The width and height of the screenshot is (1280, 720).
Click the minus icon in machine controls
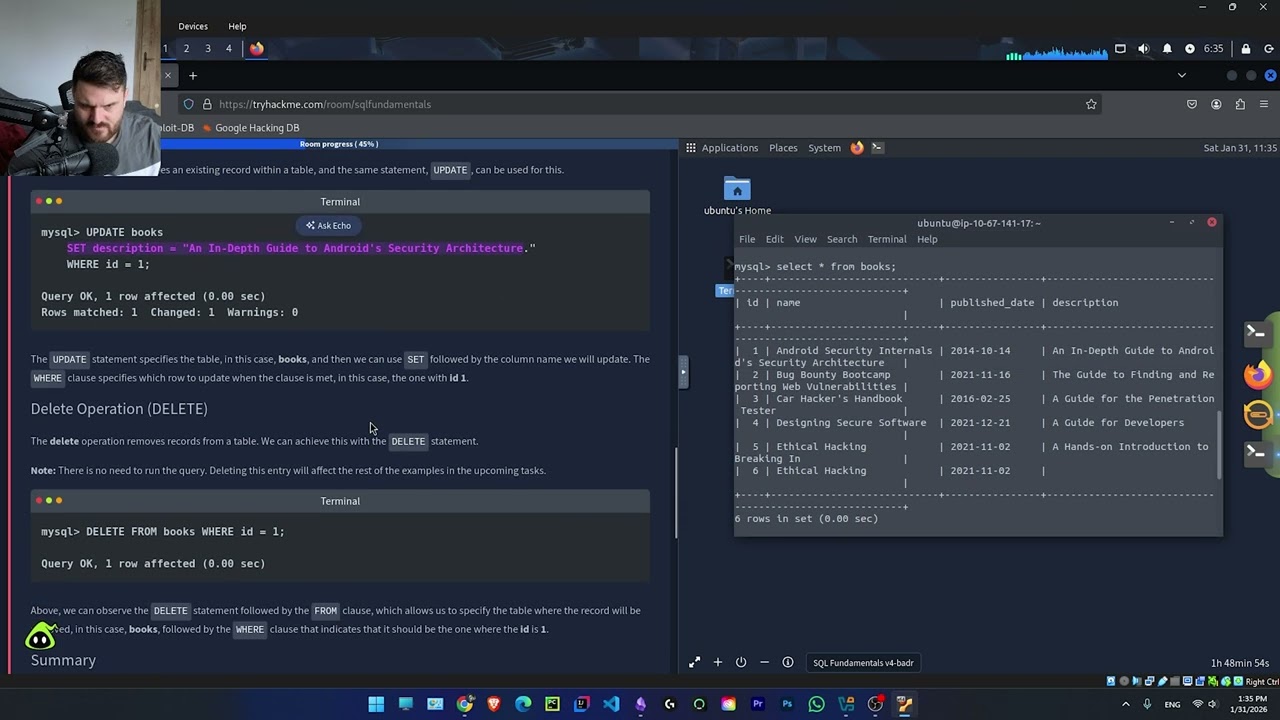click(764, 662)
